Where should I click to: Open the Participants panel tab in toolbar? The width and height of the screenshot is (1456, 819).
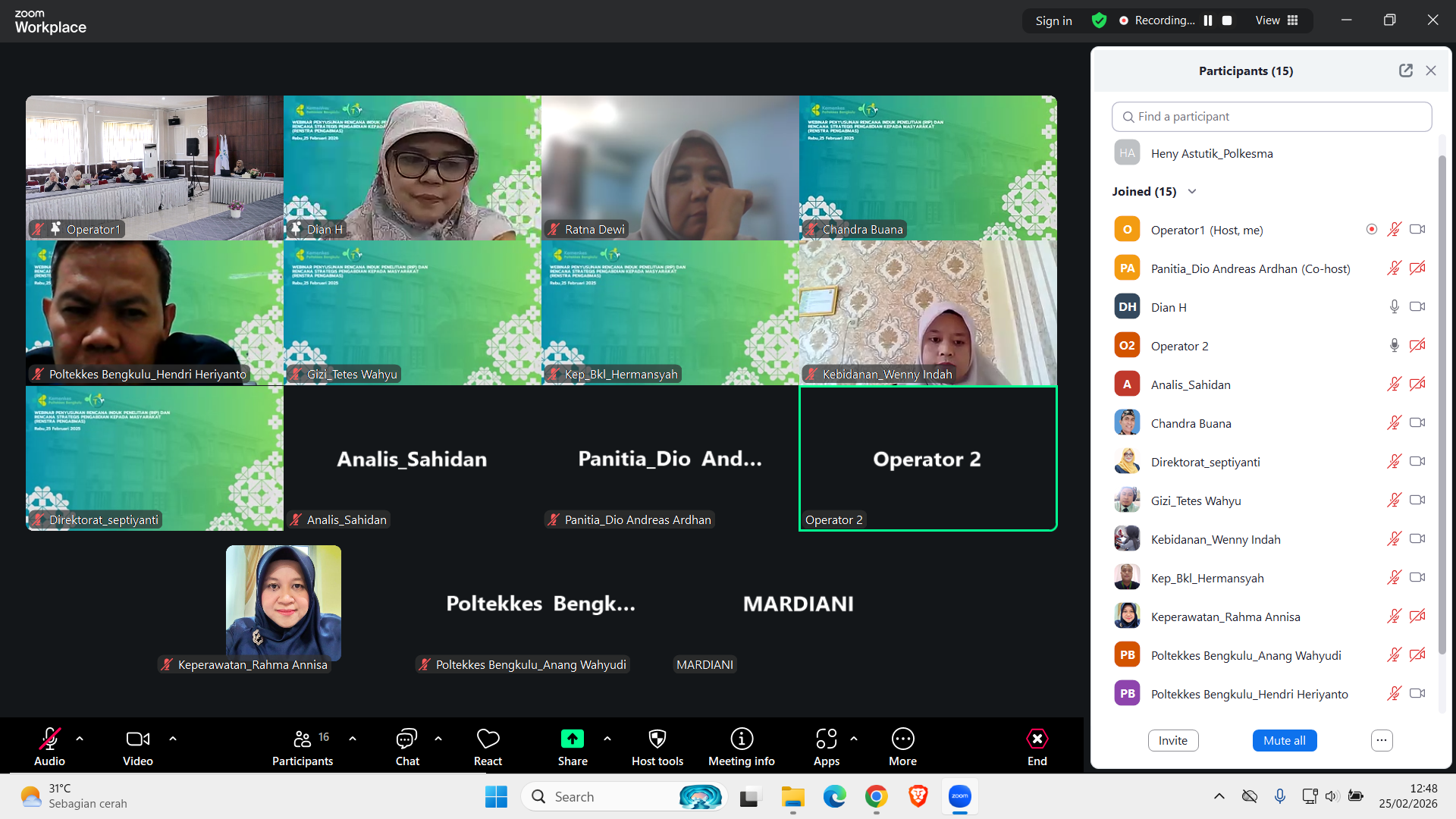pyautogui.click(x=303, y=748)
